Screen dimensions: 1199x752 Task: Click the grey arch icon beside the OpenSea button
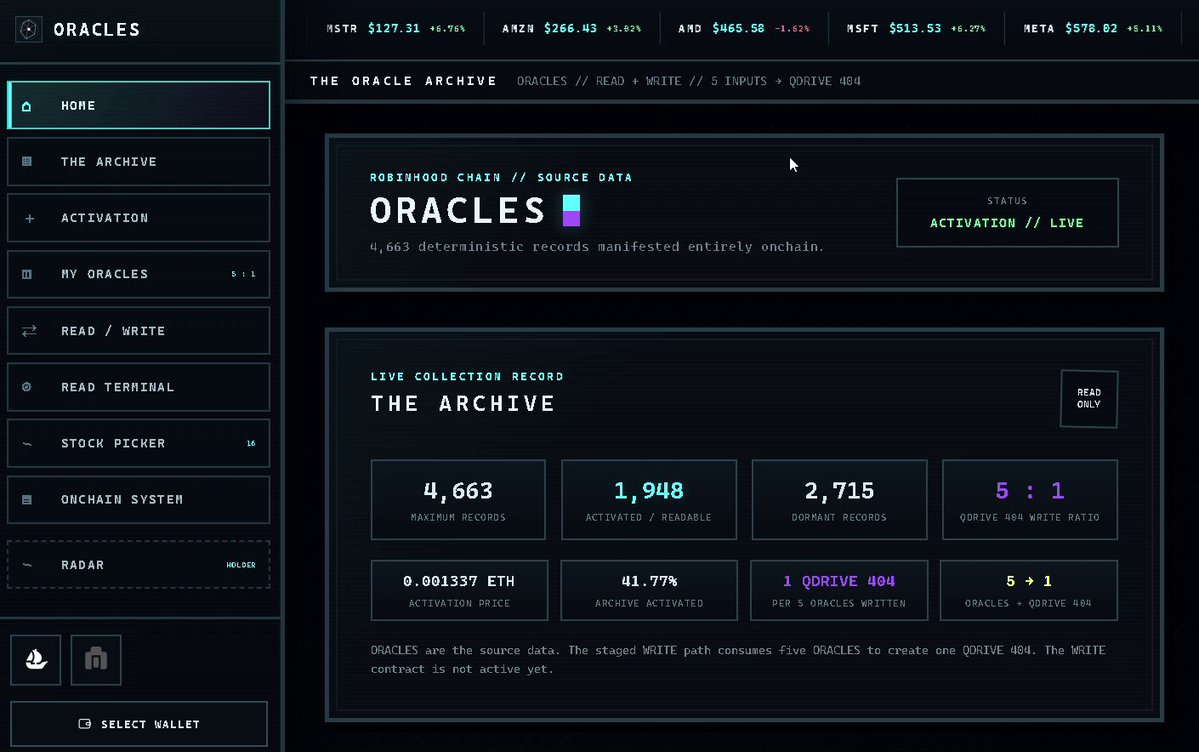pos(96,659)
